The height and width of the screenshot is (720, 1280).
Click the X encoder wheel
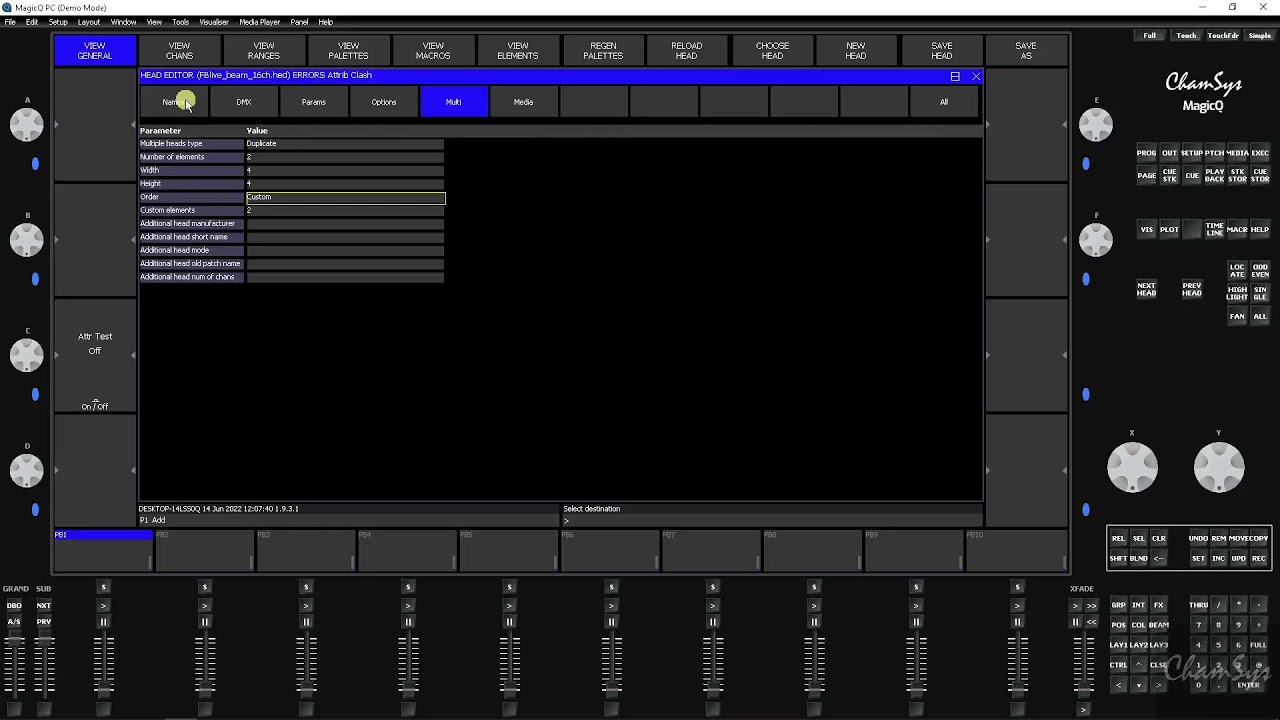pyautogui.click(x=1132, y=467)
